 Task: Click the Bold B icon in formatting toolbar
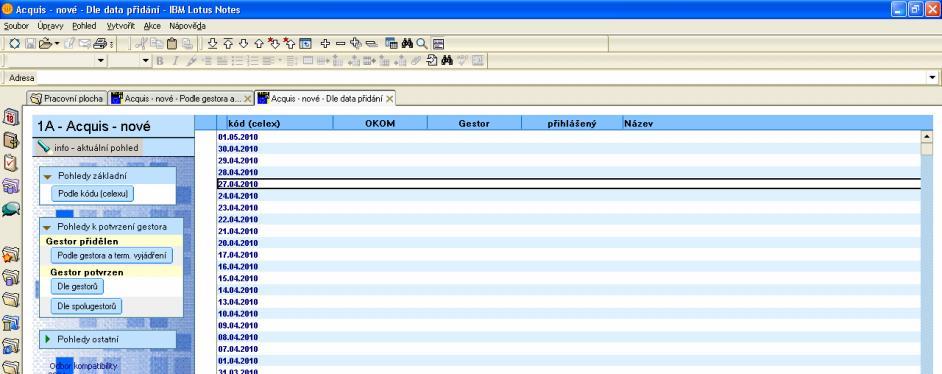pos(160,61)
